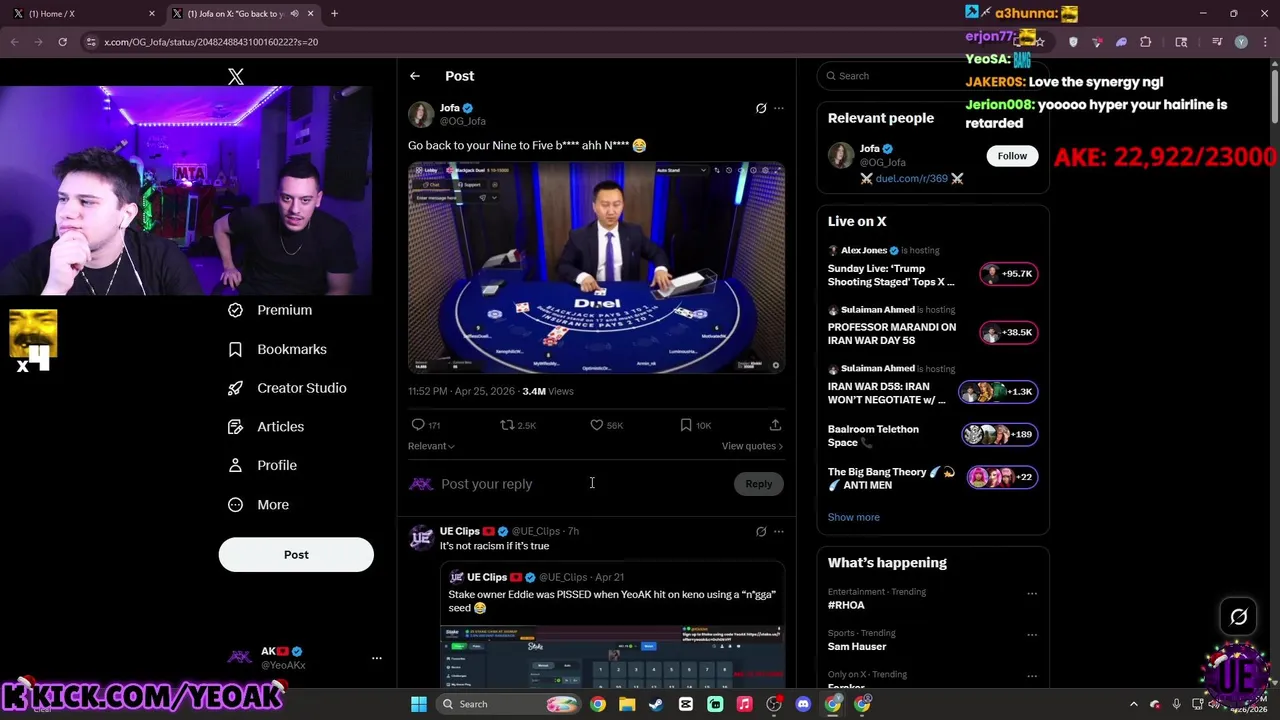This screenshot has height=720, width=1280.
Task: Open Grok icon on UE Clips reply
Action: (x=761, y=532)
